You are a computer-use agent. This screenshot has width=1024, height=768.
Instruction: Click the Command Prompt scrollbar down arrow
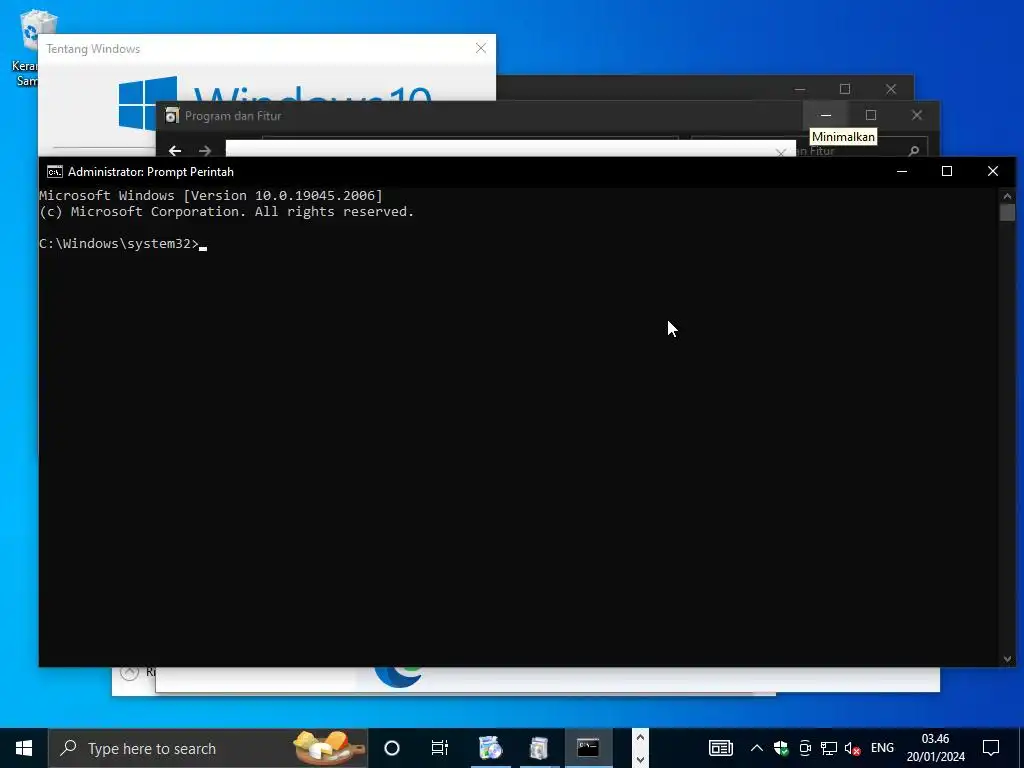(x=1007, y=659)
